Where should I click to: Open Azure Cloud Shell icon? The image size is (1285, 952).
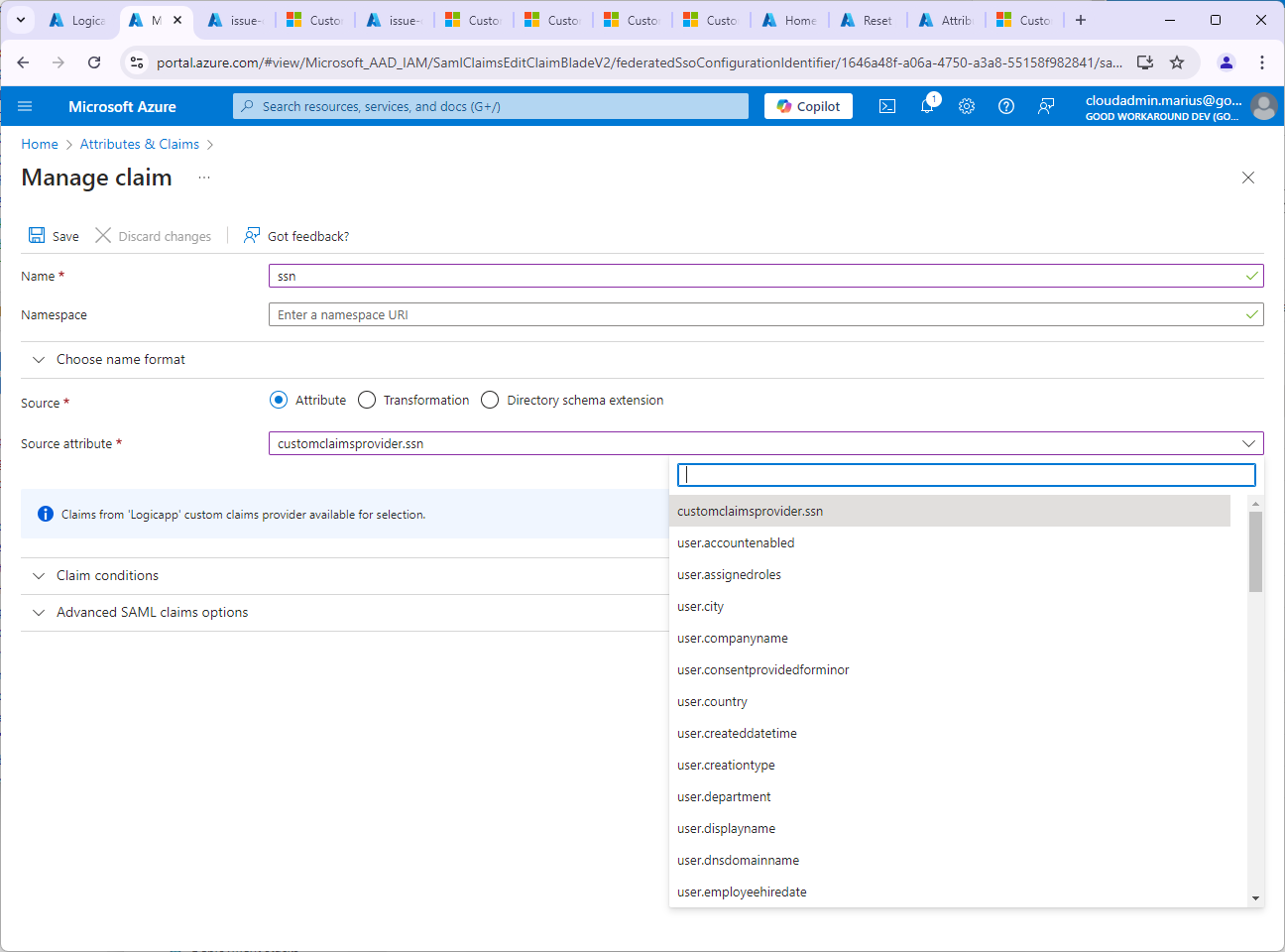click(x=887, y=106)
